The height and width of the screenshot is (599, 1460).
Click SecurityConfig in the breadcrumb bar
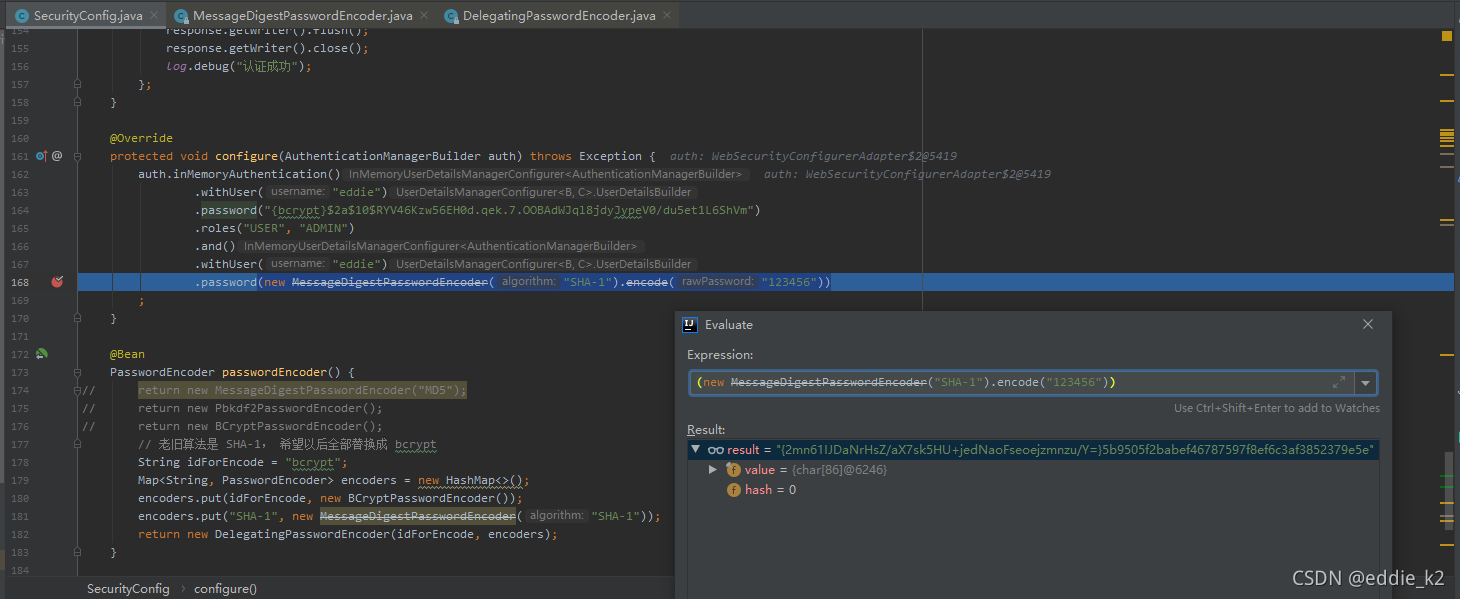(x=128, y=589)
